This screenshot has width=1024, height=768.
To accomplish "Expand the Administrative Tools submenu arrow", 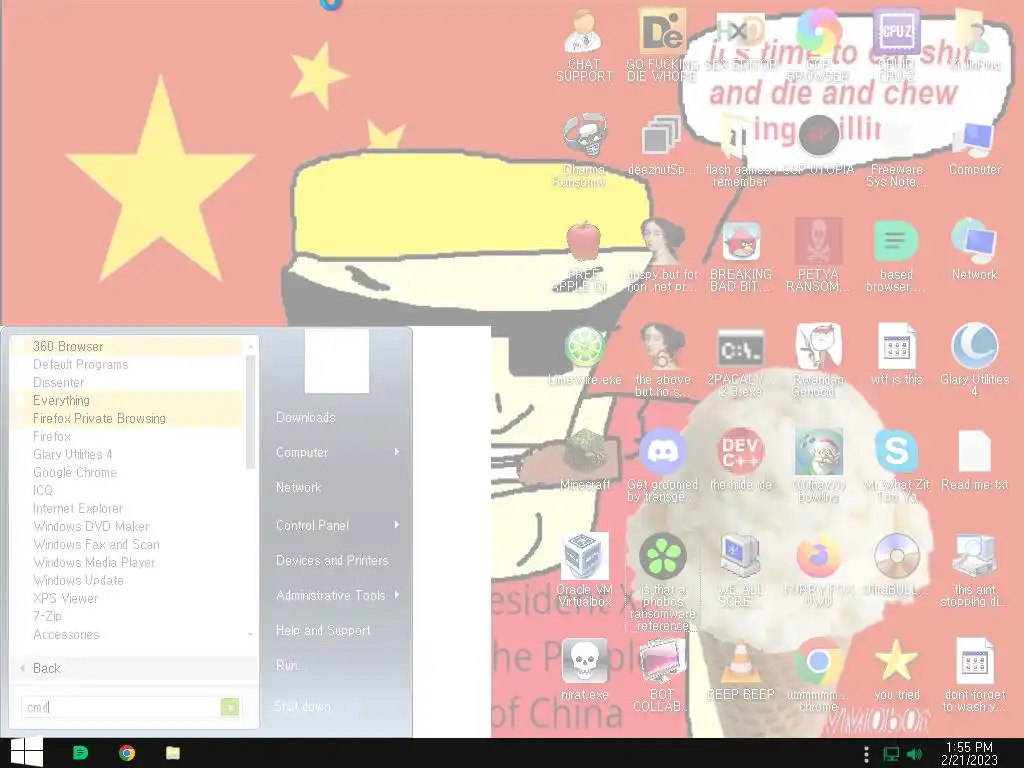I will click(396, 595).
